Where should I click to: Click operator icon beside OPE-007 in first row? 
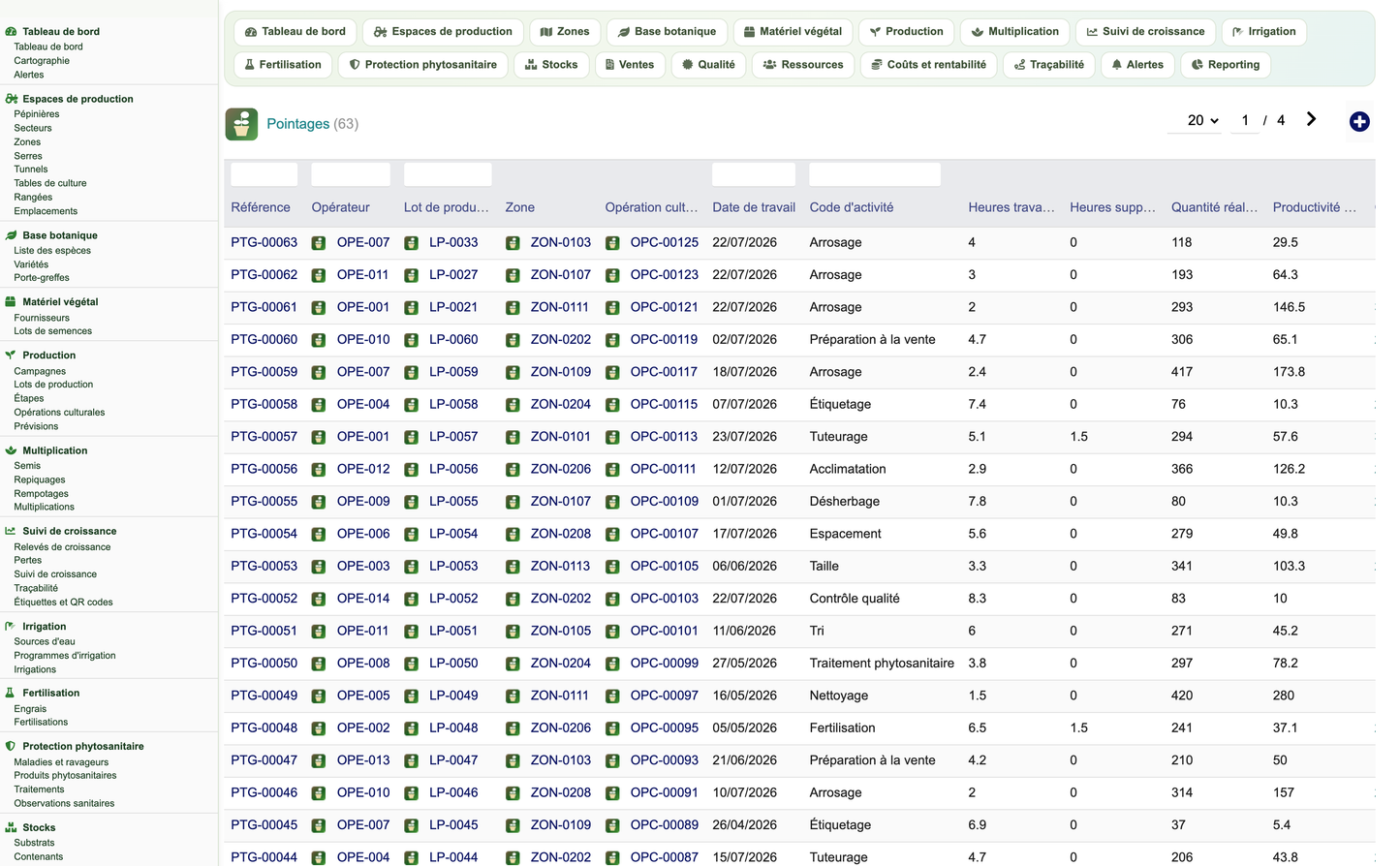pyautogui.click(x=319, y=243)
